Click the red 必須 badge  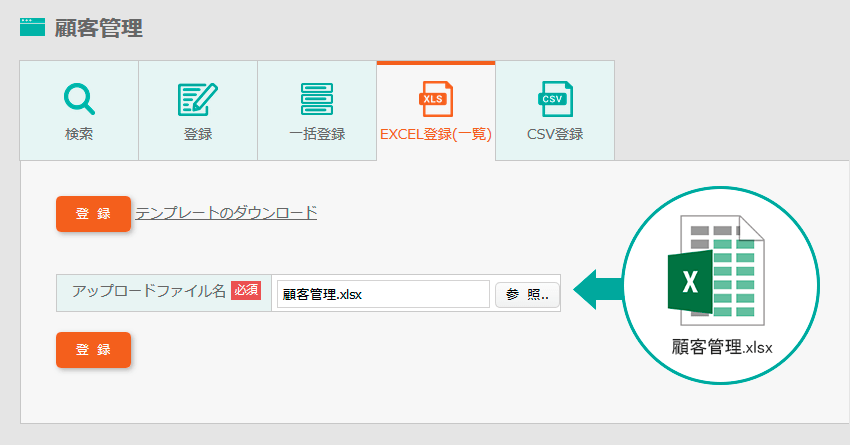pyautogui.click(x=246, y=291)
